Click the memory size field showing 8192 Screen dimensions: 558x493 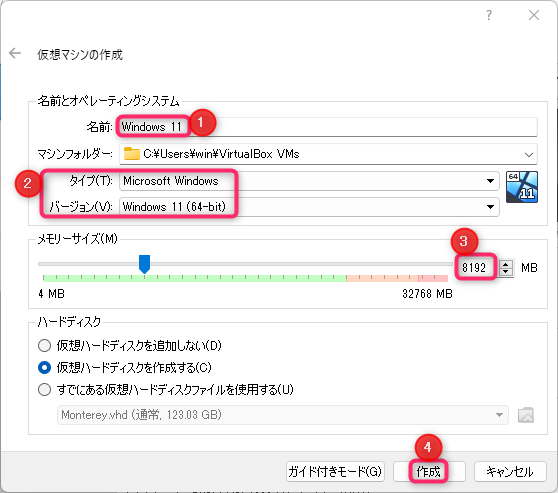pyautogui.click(x=478, y=267)
